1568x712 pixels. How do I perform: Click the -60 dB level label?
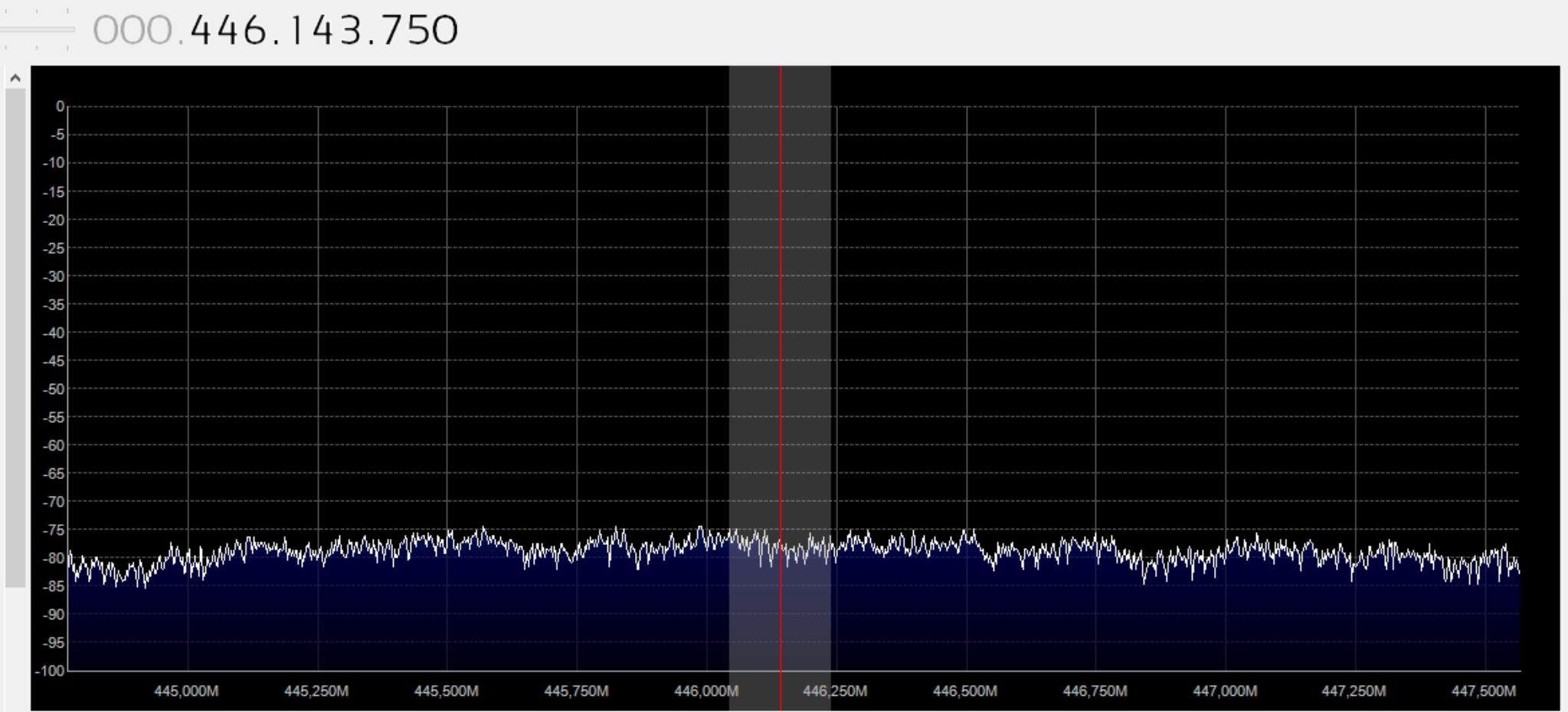pyautogui.click(x=54, y=445)
